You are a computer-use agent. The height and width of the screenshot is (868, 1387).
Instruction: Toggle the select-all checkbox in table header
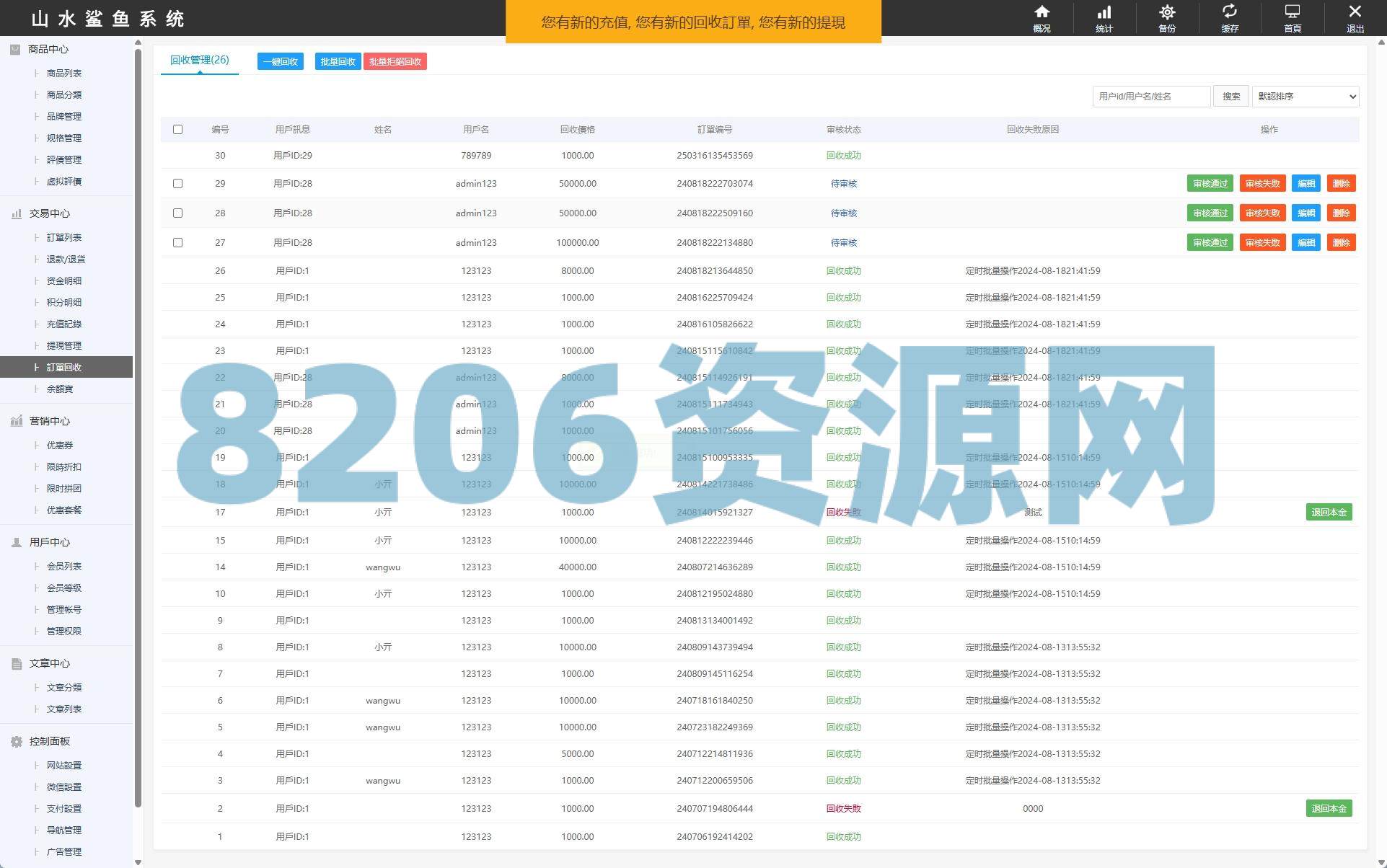(177, 130)
